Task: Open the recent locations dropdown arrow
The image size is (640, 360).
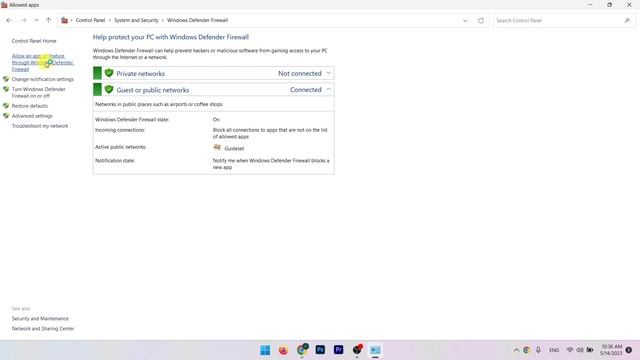Action: tap(36, 20)
